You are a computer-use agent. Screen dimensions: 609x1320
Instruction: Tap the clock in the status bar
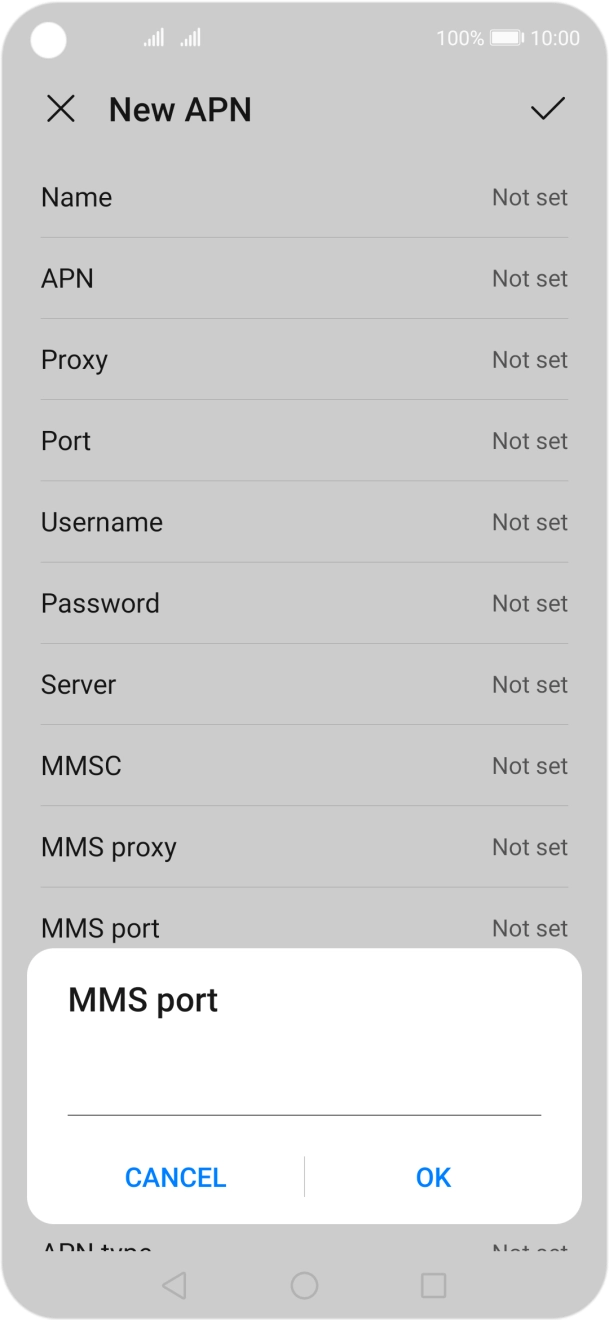click(556, 38)
